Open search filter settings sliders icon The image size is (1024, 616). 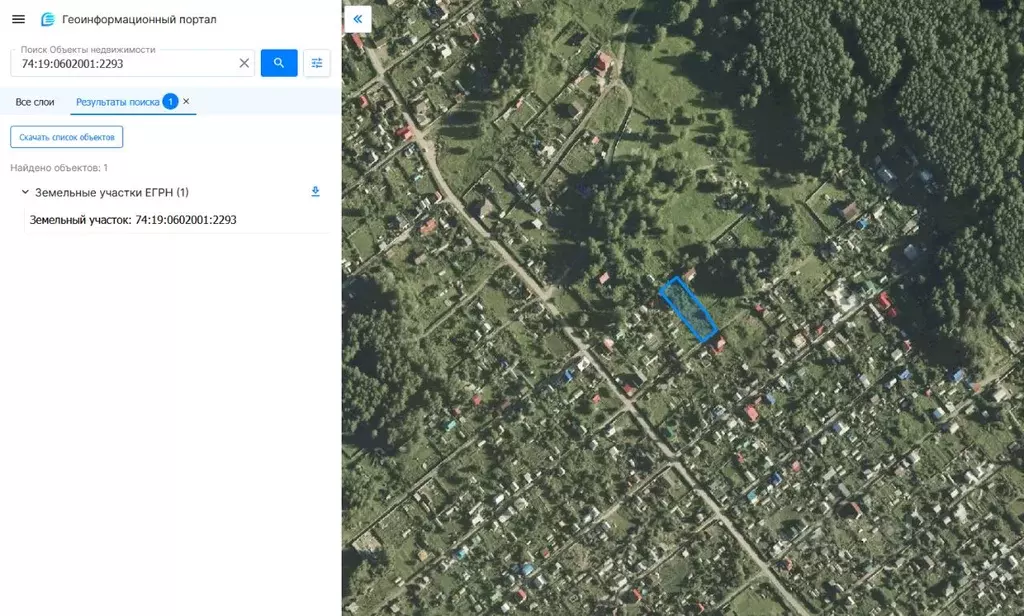point(317,63)
